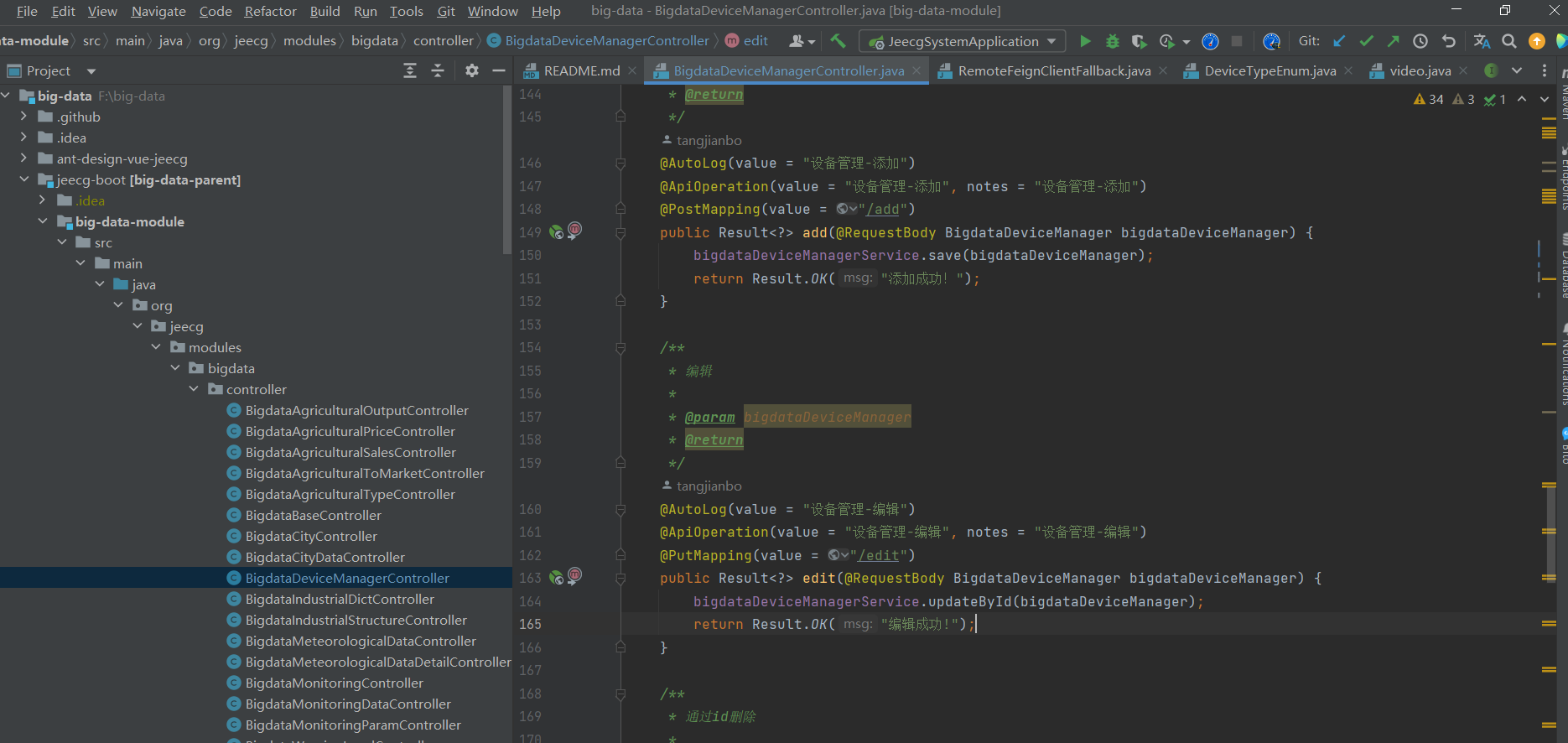The height and width of the screenshot is (743, 1568).
Task: Open Search Everywhere magnifier icon
Action: coord(1509,41)
